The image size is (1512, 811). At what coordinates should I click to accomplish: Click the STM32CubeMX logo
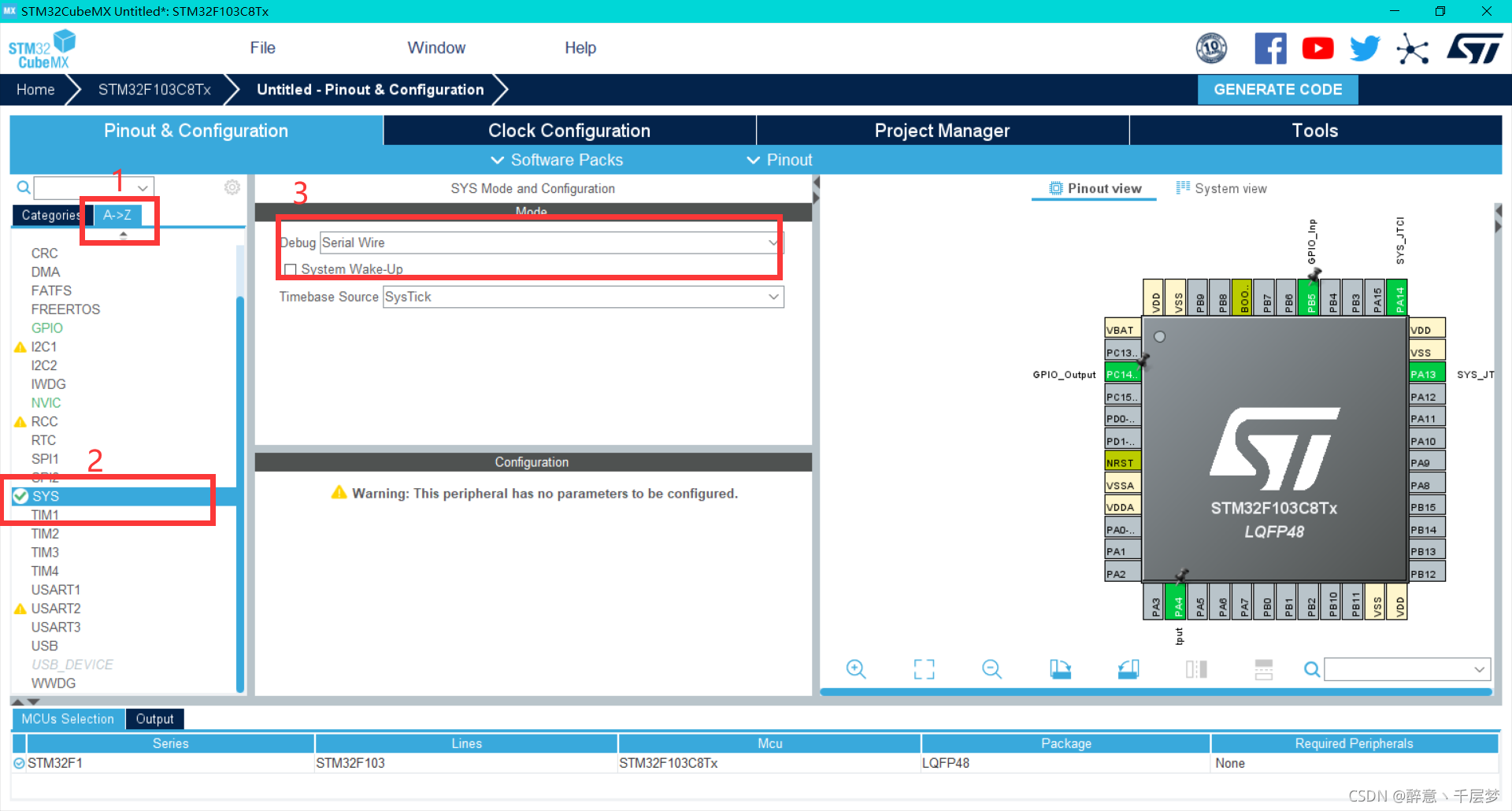click(42, 49)
